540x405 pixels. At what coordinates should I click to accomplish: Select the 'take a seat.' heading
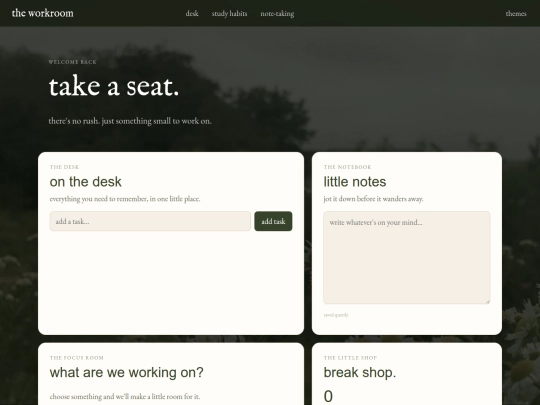click(x=114, y=86)
